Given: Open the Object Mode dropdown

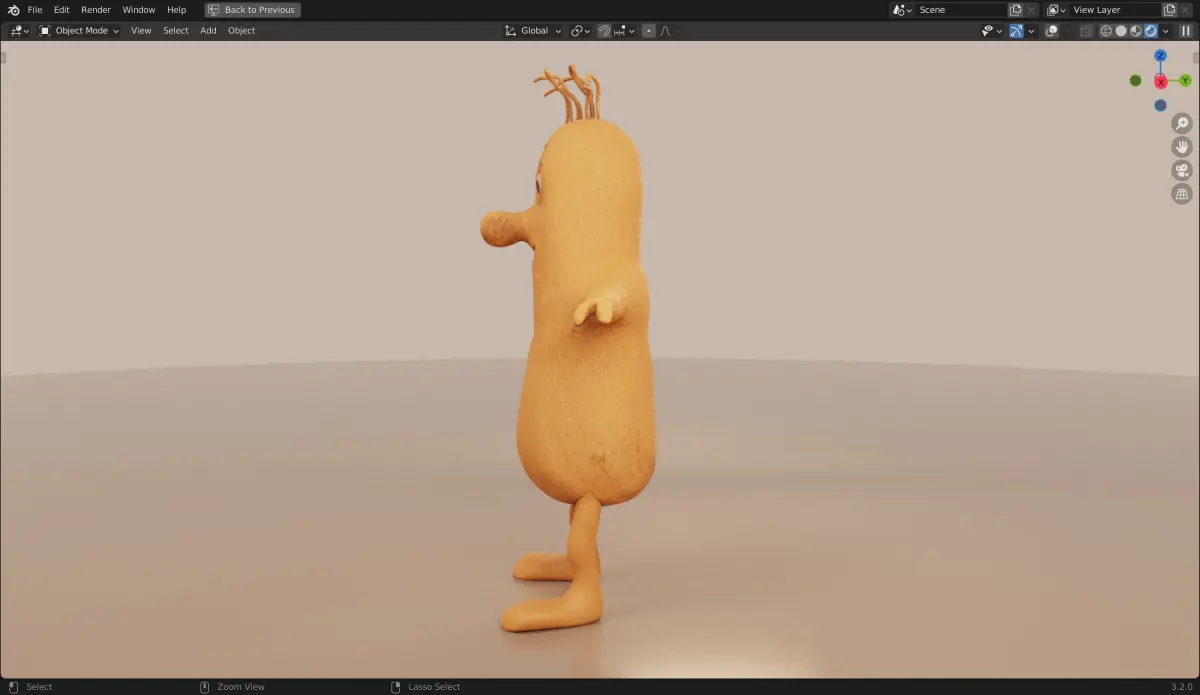Looking at the screenshot, I should click(x=79, y=31).
